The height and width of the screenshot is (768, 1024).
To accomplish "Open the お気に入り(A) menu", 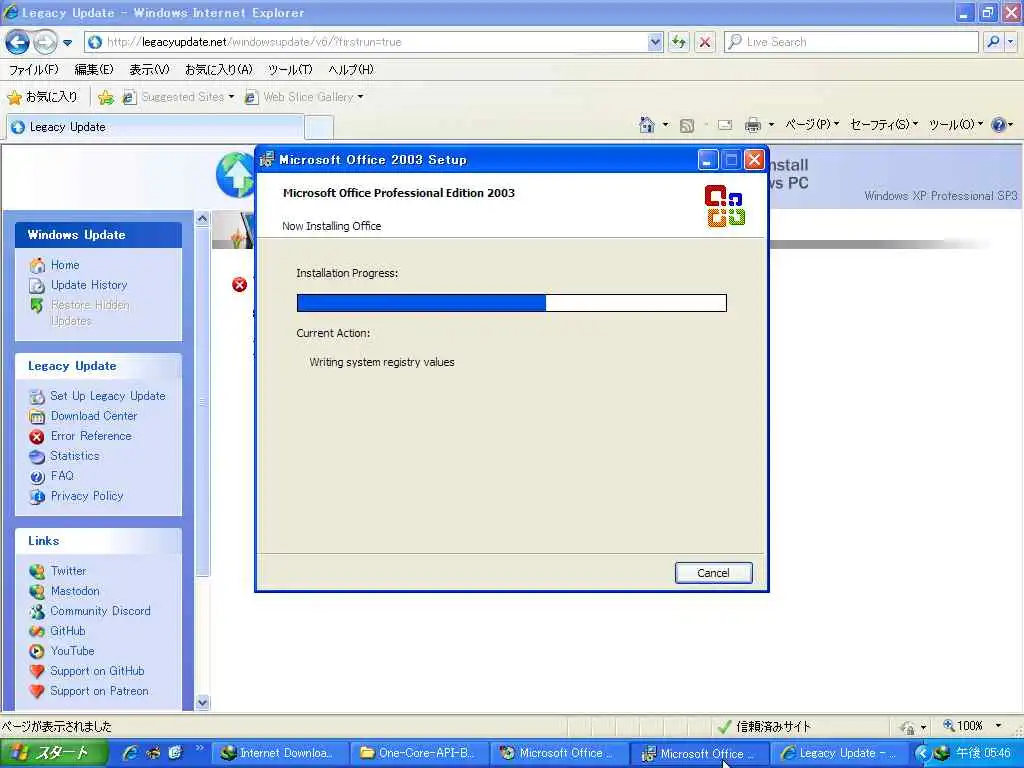I will pos(219,69).
